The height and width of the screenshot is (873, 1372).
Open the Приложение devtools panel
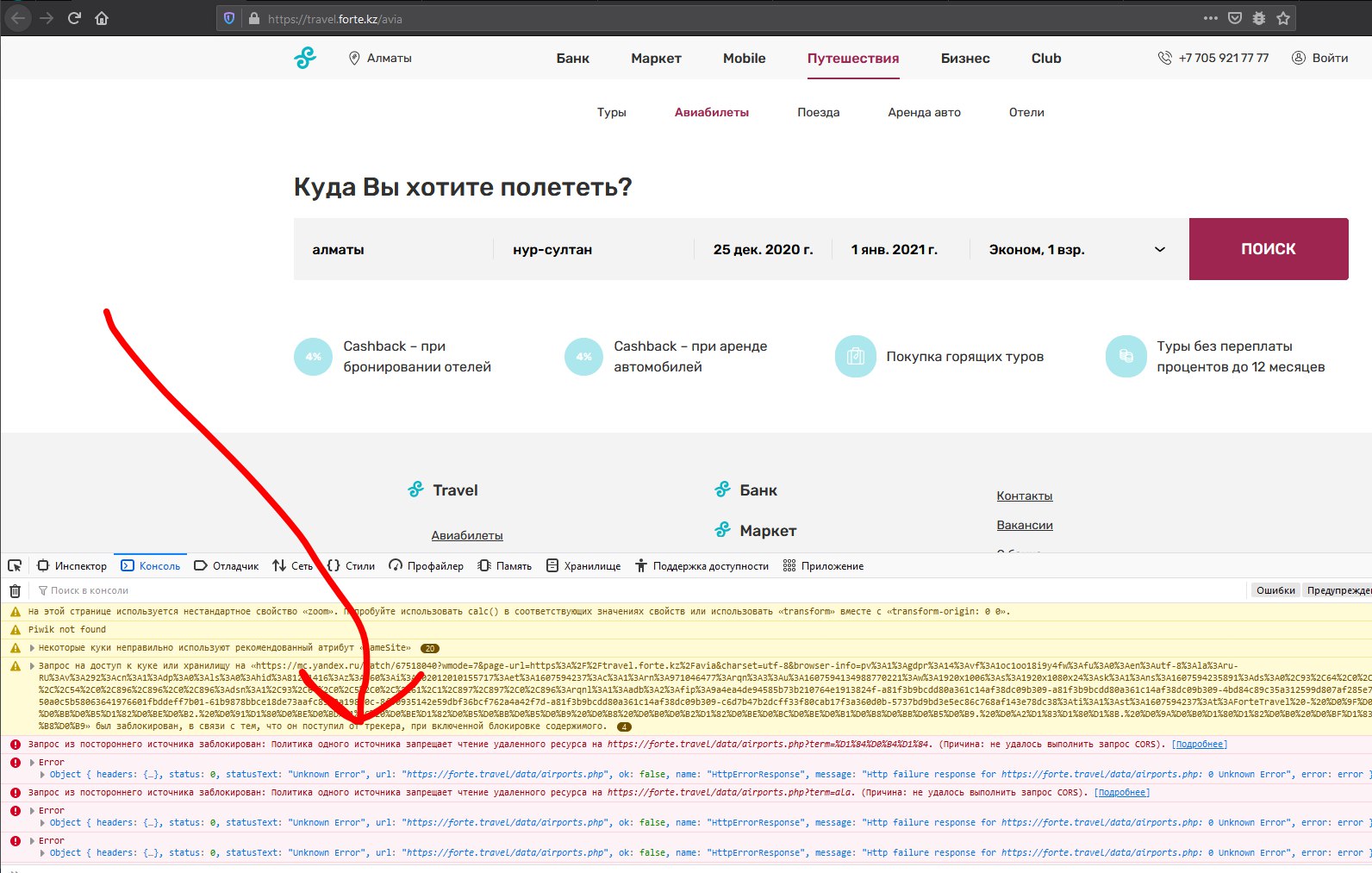[x=823, y=566]
